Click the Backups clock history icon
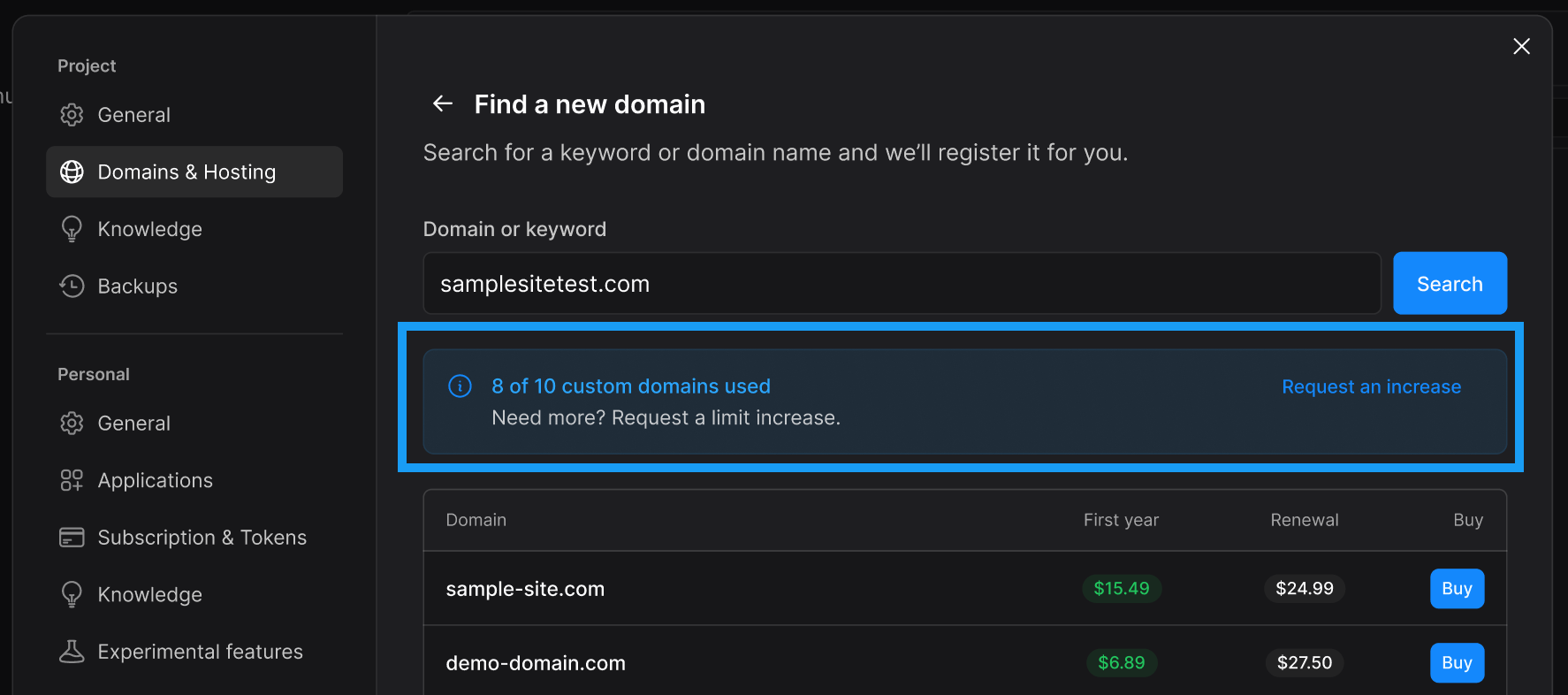The image size is (1568, 695). tap(72, 286)
